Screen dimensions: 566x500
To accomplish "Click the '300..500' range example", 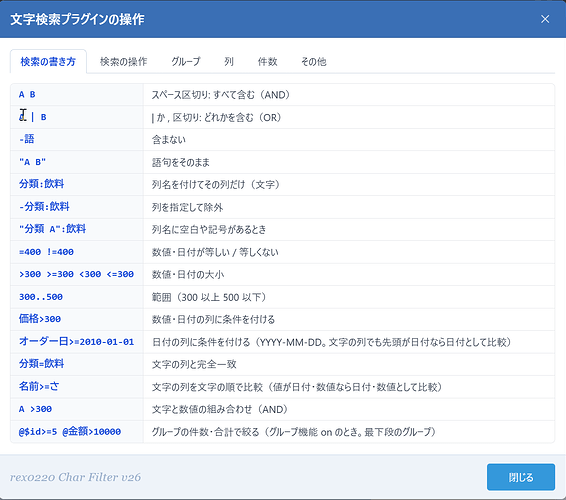I will (x=41, y=297).
